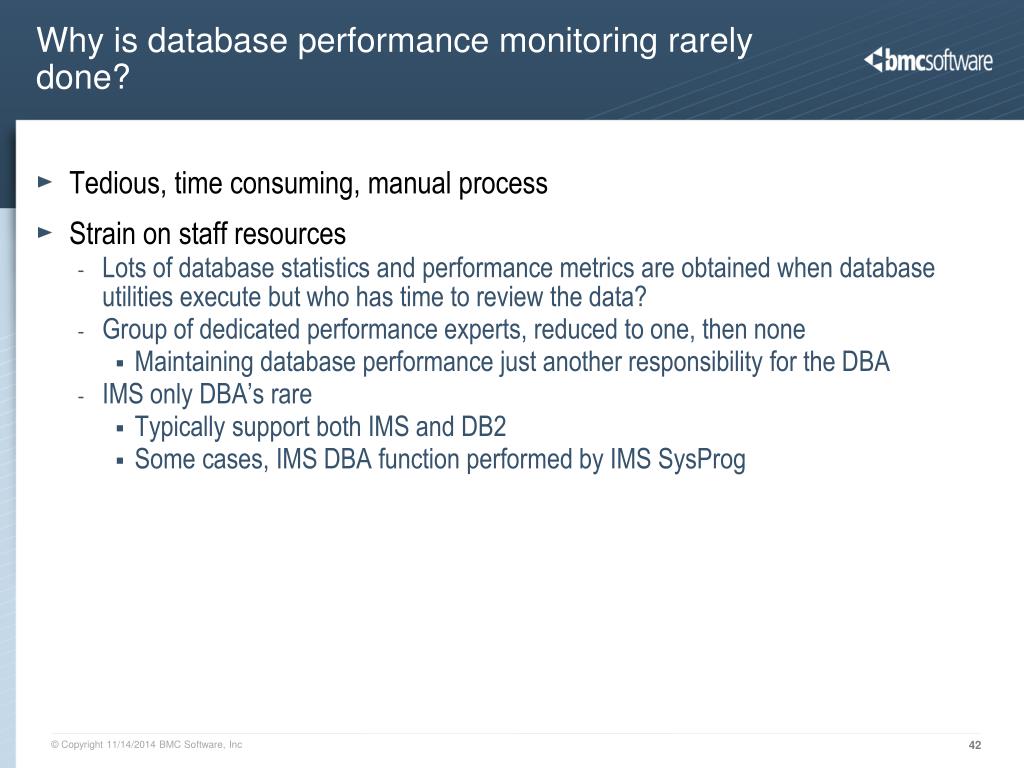Click the IMS only DBA's rare line
Screen dimensions: 1024x768
(x=207, y=394)
